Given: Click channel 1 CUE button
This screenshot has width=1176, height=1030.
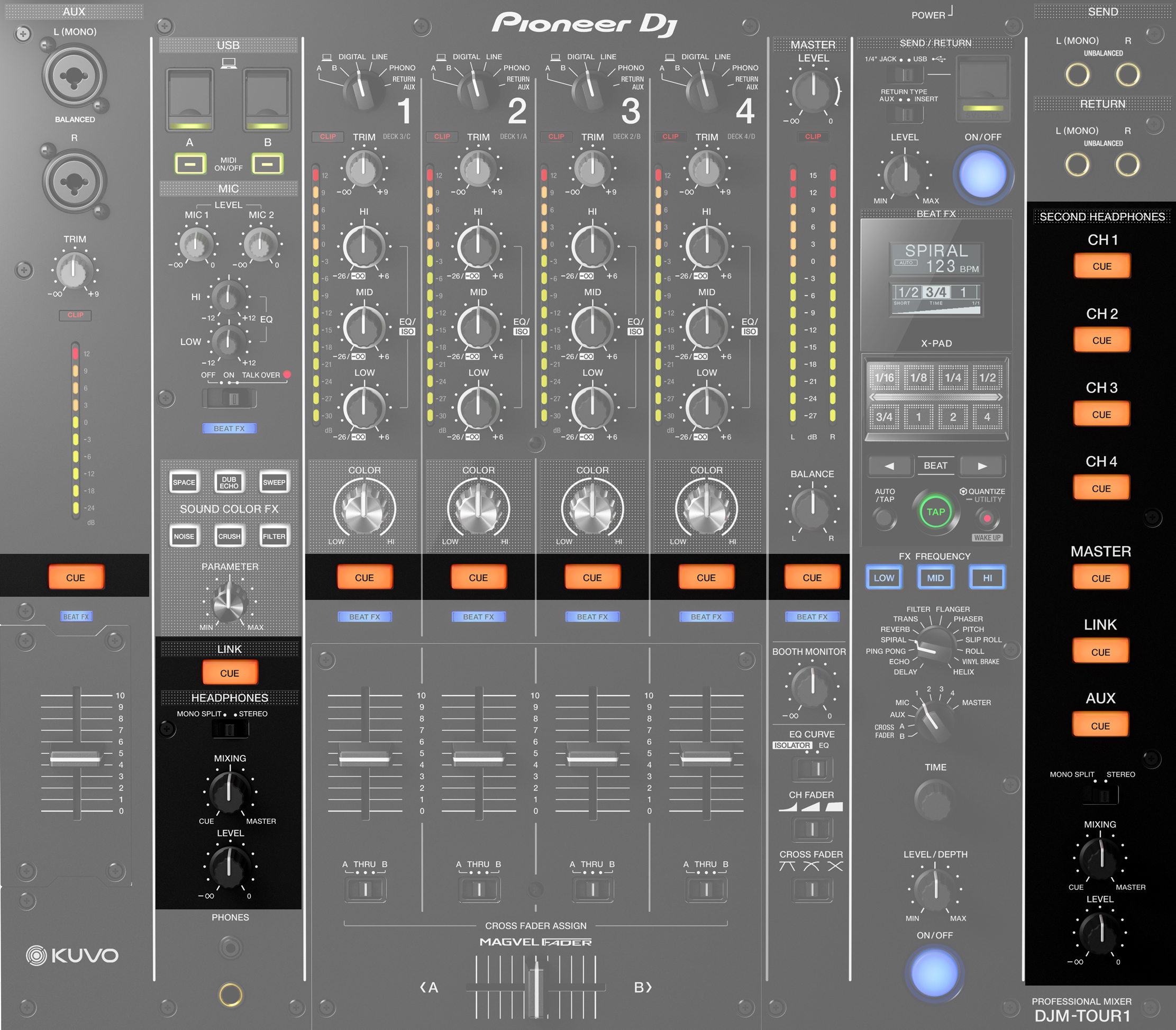Looking at the screenshot, I should pyautogui.click(x=364, y=578).
